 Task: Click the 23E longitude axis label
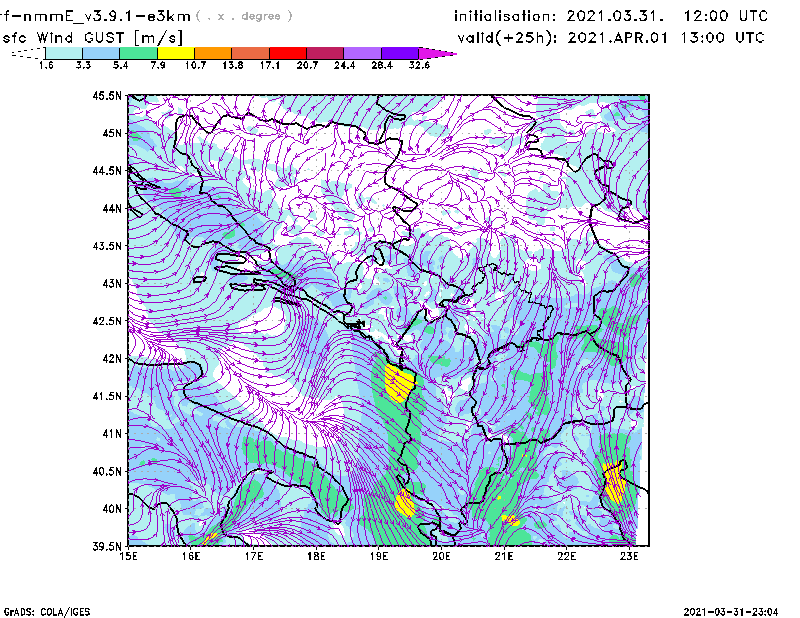[630, 556]
